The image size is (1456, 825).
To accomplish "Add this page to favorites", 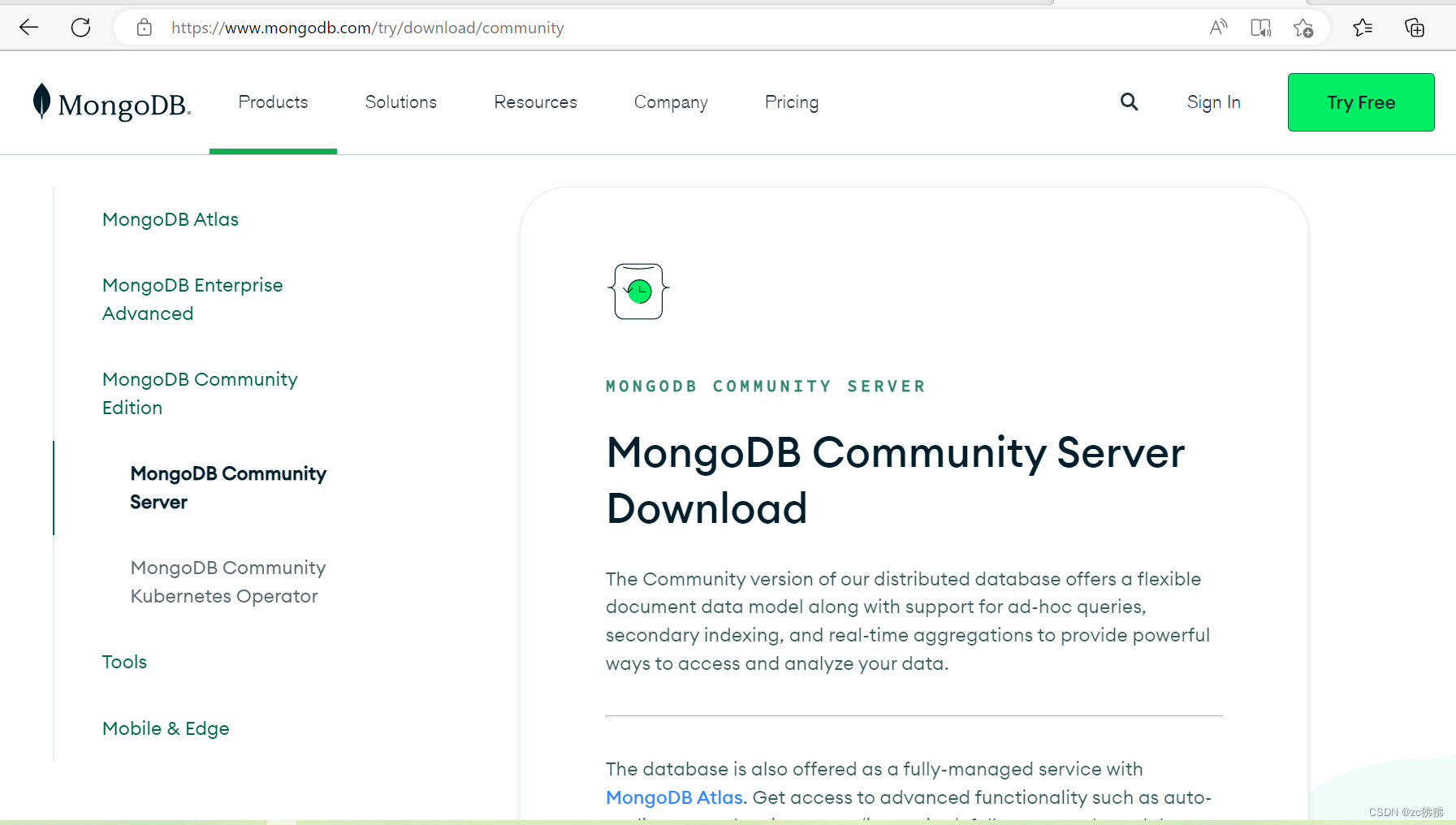I will 1303,27.
